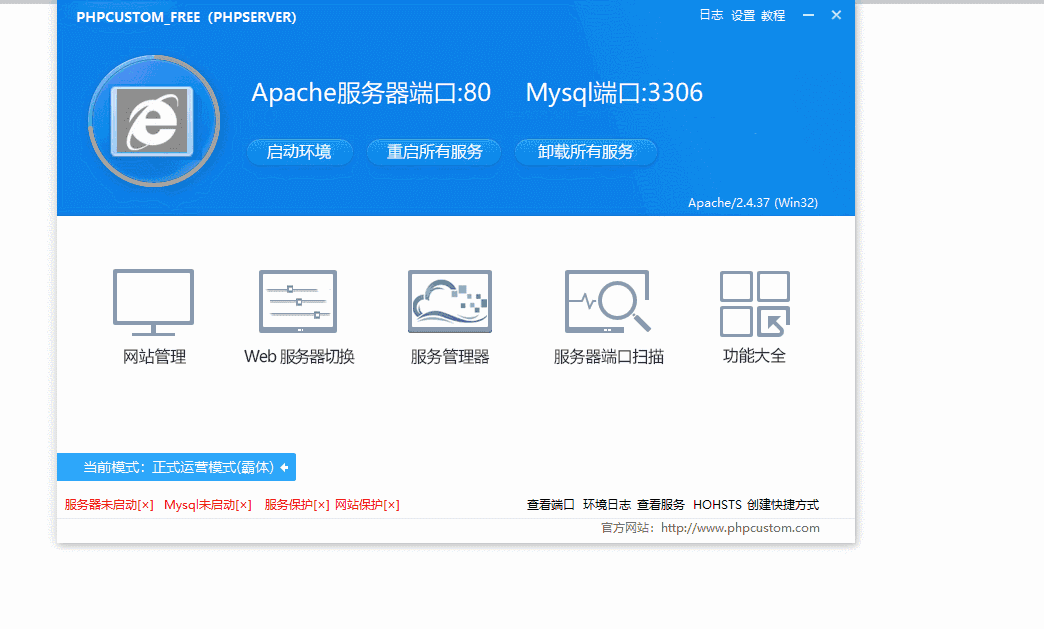Click the Web服务器切换 (Web server switch) icon
The height and width of the screenshot is (629, 1044).
point(297,315)
